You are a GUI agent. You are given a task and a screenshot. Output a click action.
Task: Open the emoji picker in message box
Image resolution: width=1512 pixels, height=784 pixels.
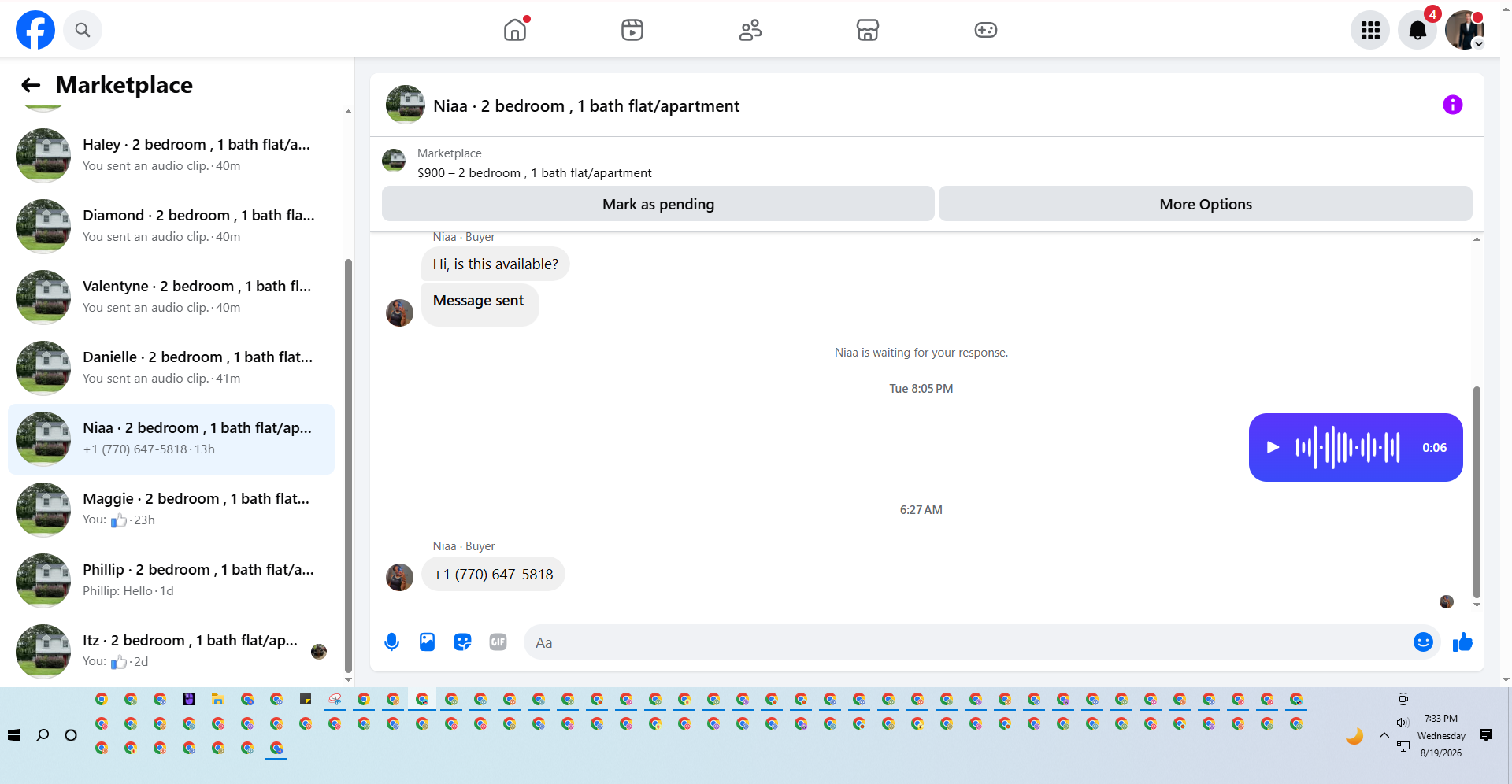point(1423,642)
